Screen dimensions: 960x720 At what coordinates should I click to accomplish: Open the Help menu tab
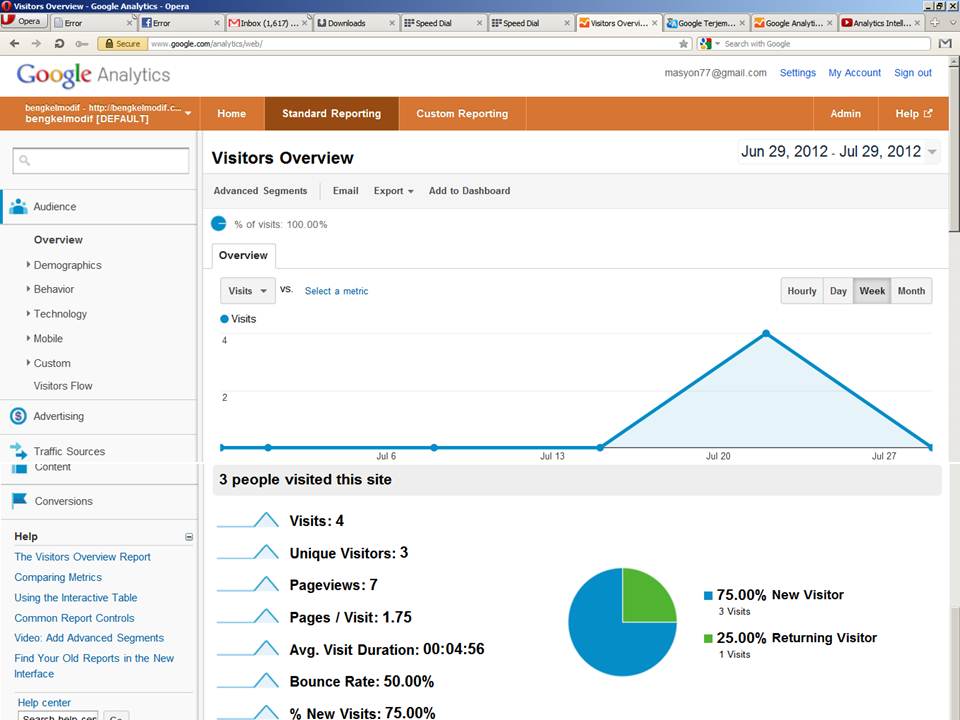click(913, 113)
